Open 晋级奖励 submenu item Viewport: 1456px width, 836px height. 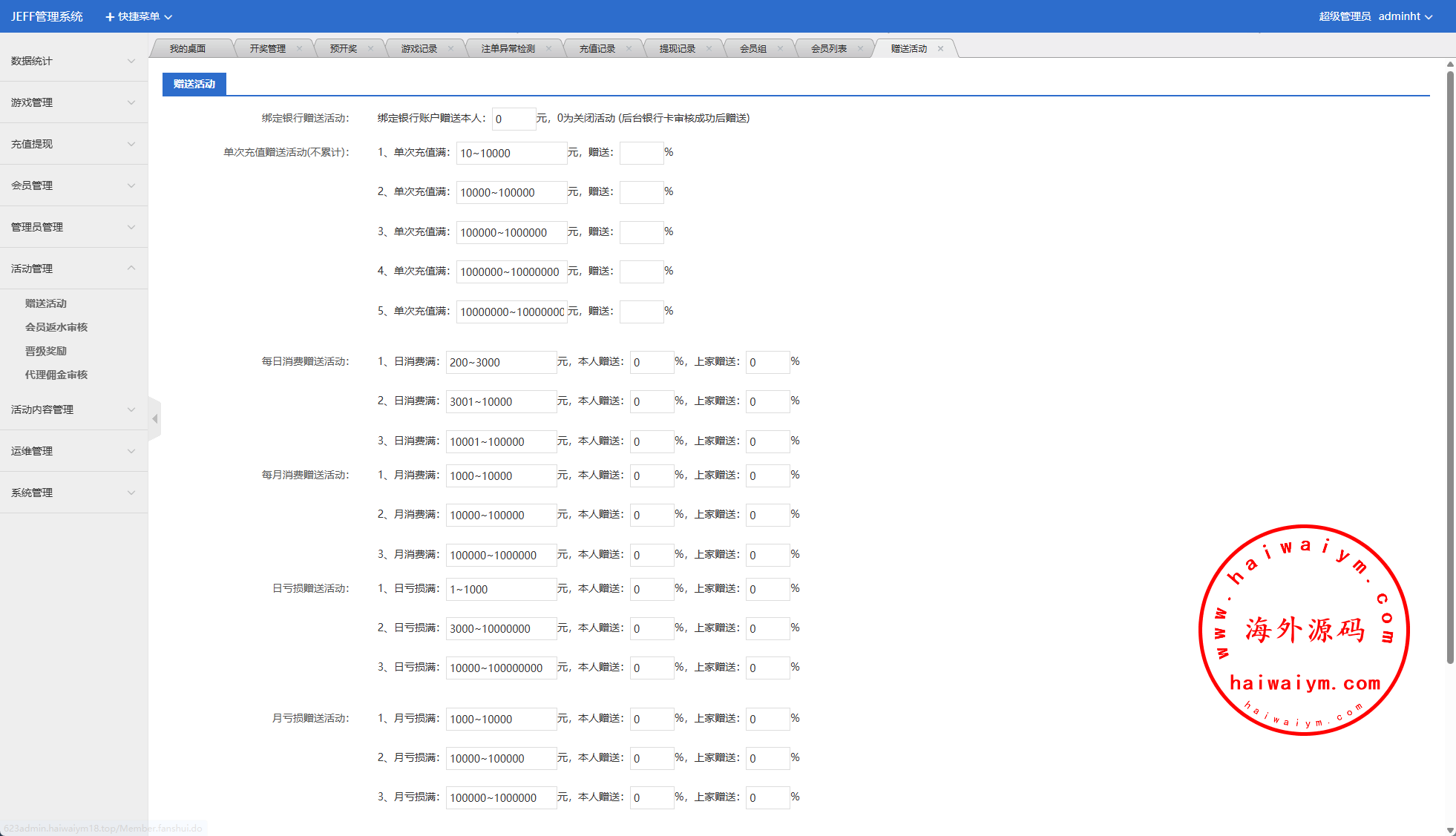[x=46, y=351]
